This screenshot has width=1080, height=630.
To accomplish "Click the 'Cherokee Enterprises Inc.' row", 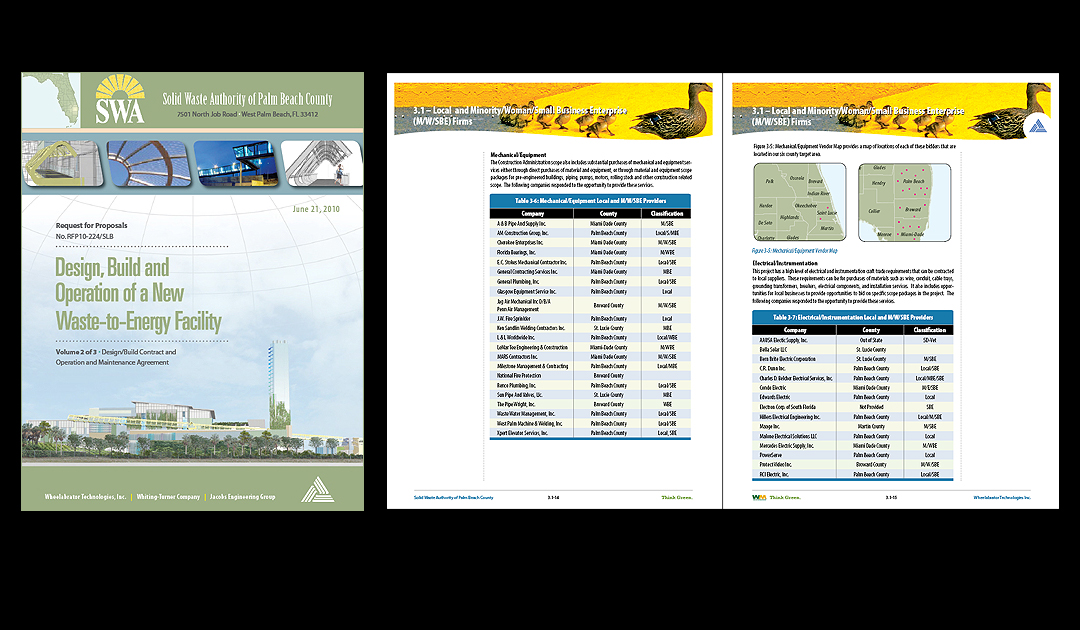I will point(590,243).
